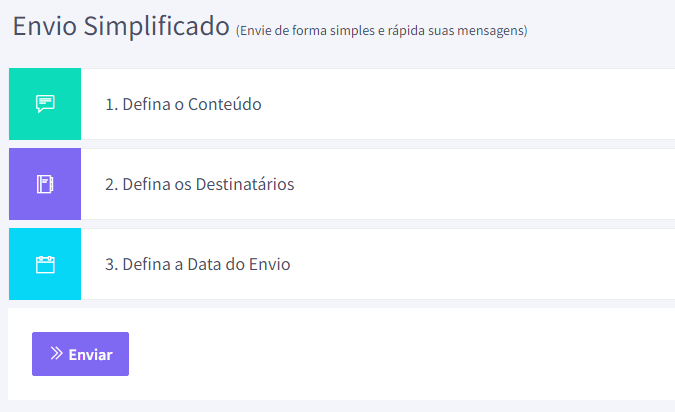Click the words 'Data do Envio' in step three

point(239,264)
